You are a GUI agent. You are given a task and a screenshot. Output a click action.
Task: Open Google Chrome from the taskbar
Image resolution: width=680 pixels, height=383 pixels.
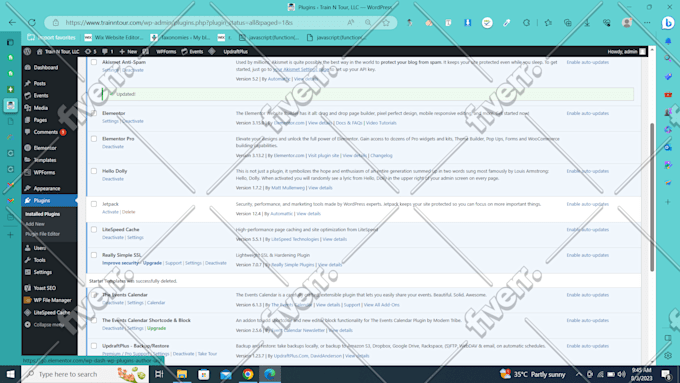[248, 374]
